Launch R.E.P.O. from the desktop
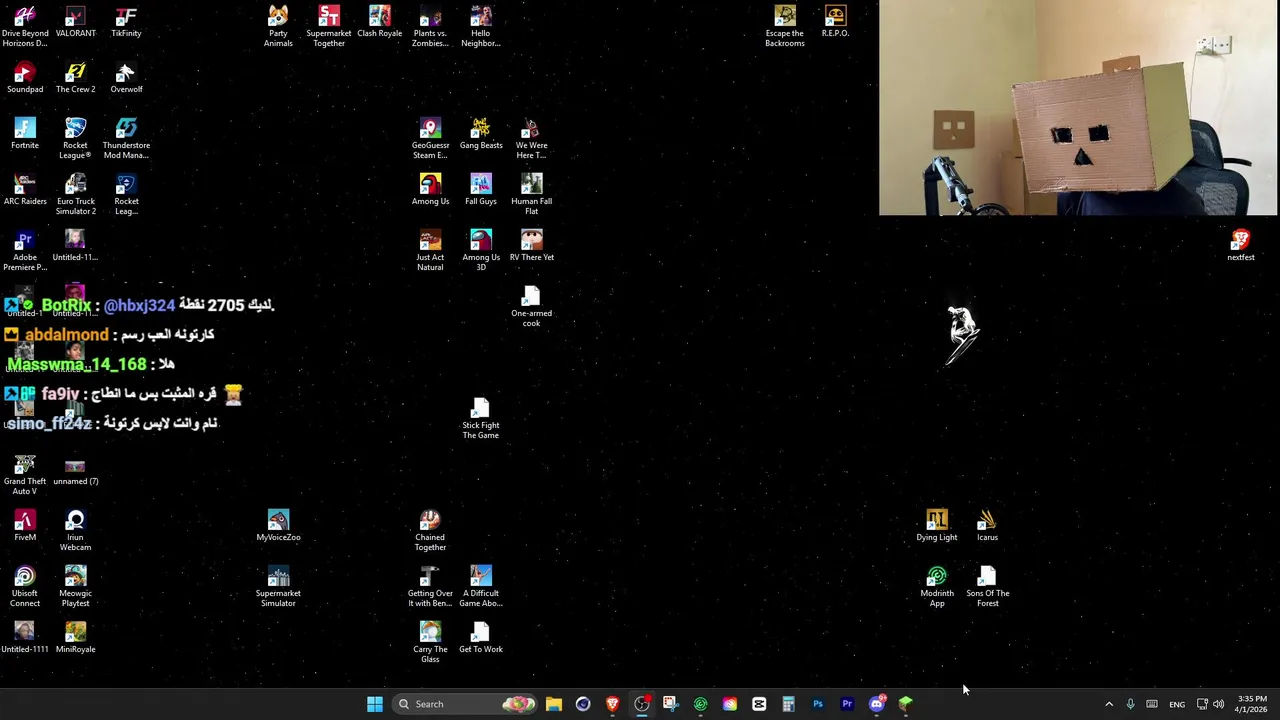 click(835, 22)
